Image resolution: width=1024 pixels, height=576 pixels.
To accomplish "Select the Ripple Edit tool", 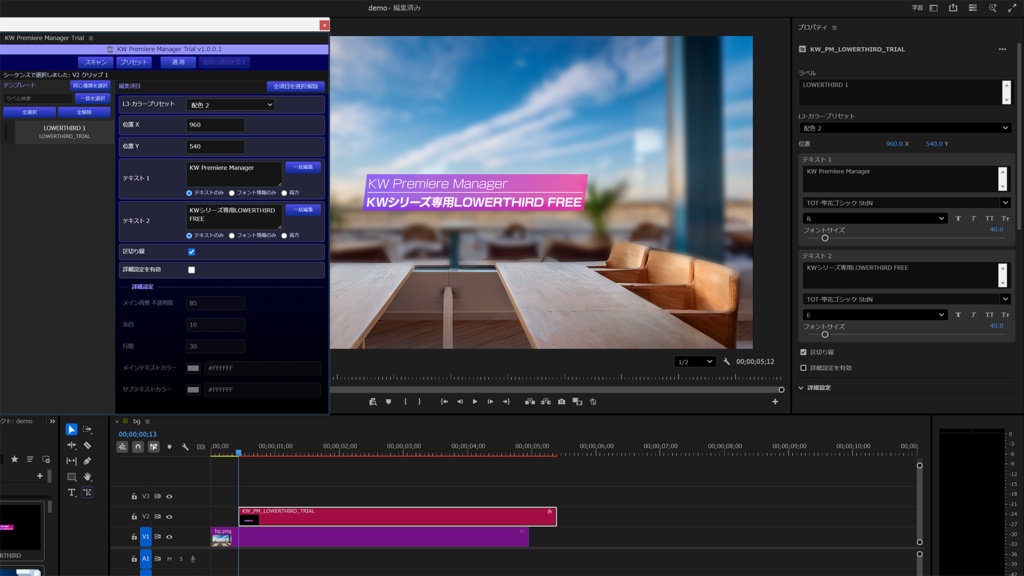I will (x=71, y=445).
